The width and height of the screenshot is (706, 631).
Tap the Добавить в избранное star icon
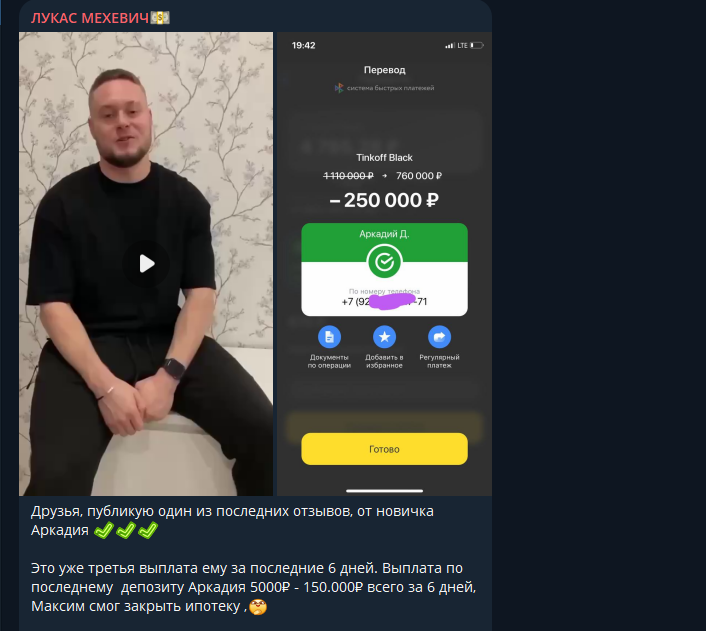click(384, 337)
